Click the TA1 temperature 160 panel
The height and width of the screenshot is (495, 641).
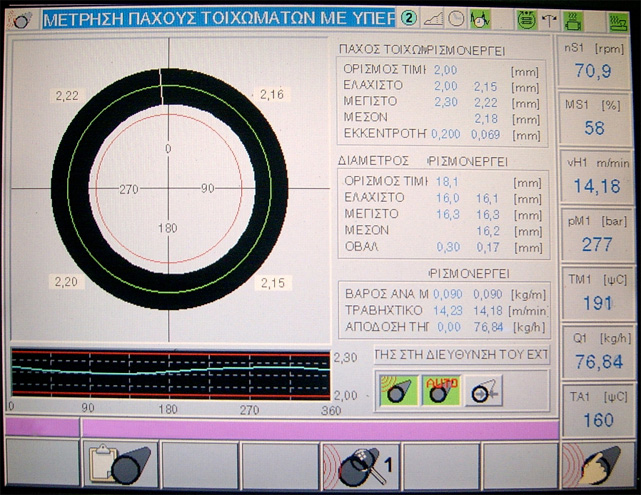(597, 418)
